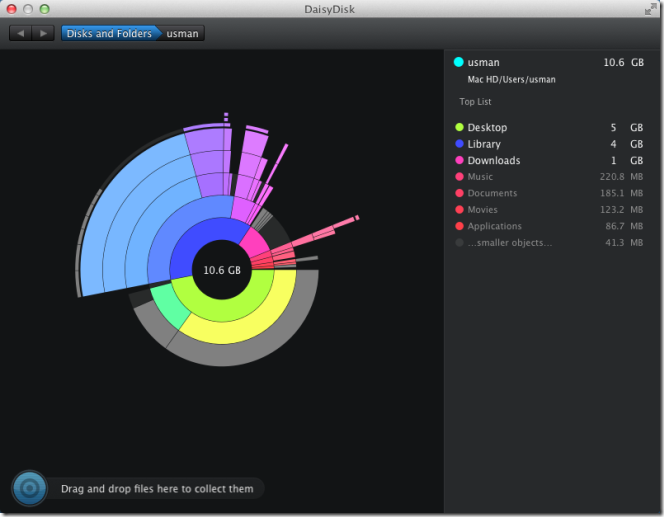Click the Mac HD/Users/usman path
The image size is (664, 517).
[511, 80]
